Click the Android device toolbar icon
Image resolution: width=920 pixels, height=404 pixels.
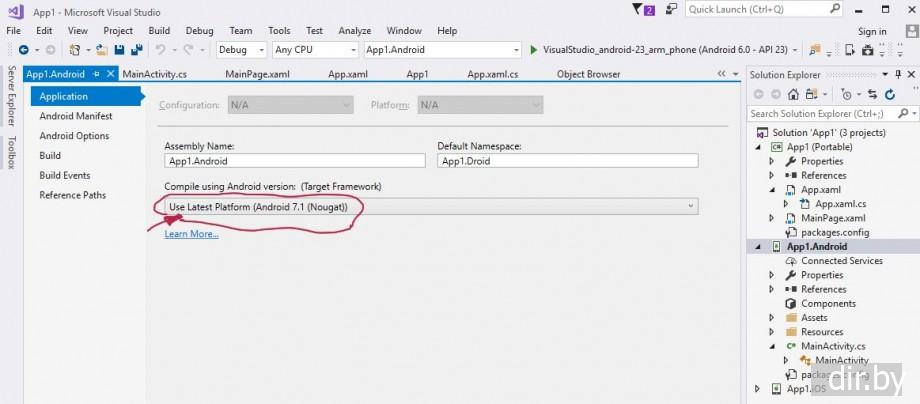(x=850, y=50)
